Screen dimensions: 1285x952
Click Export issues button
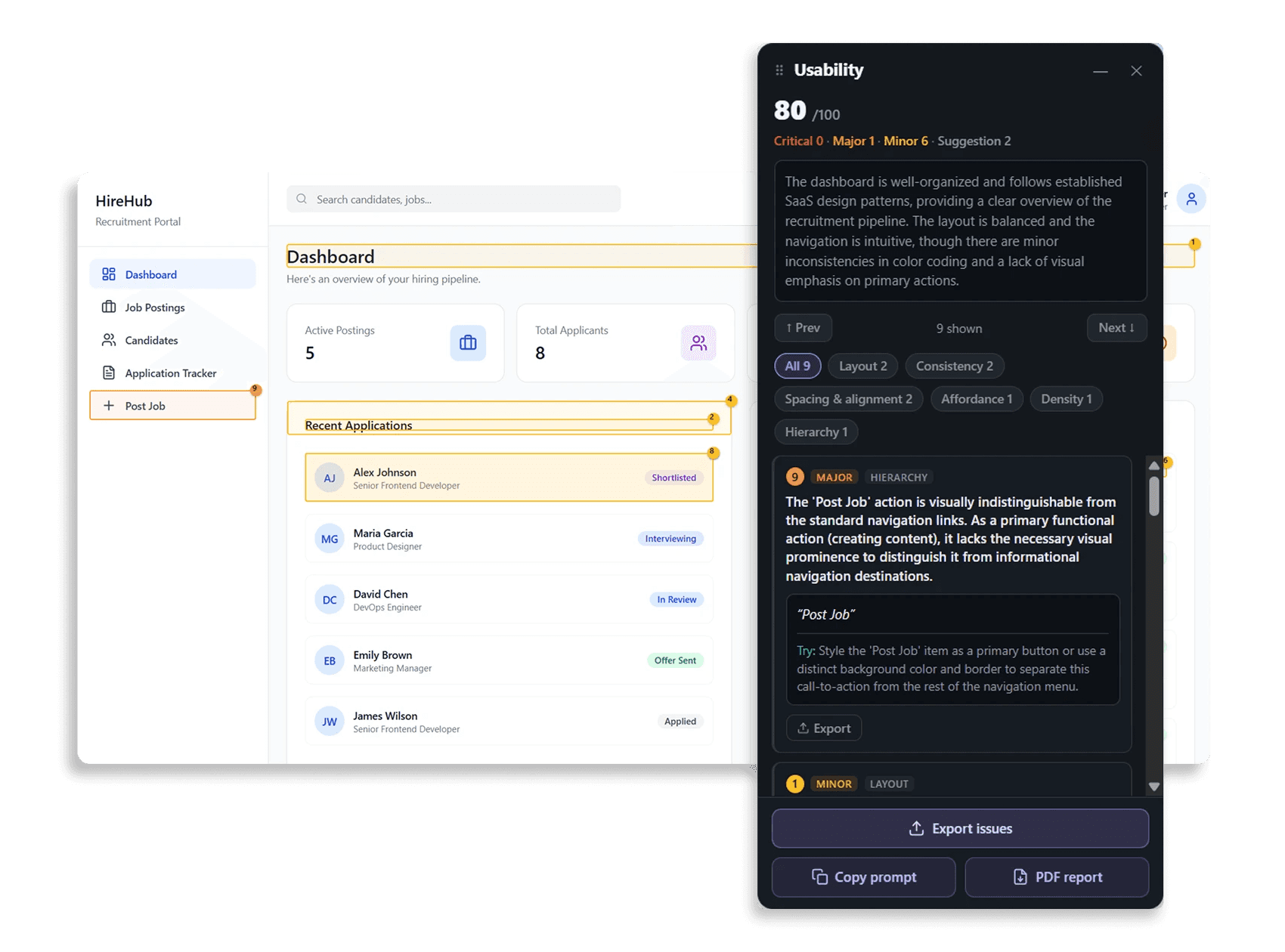coord(960,829)
